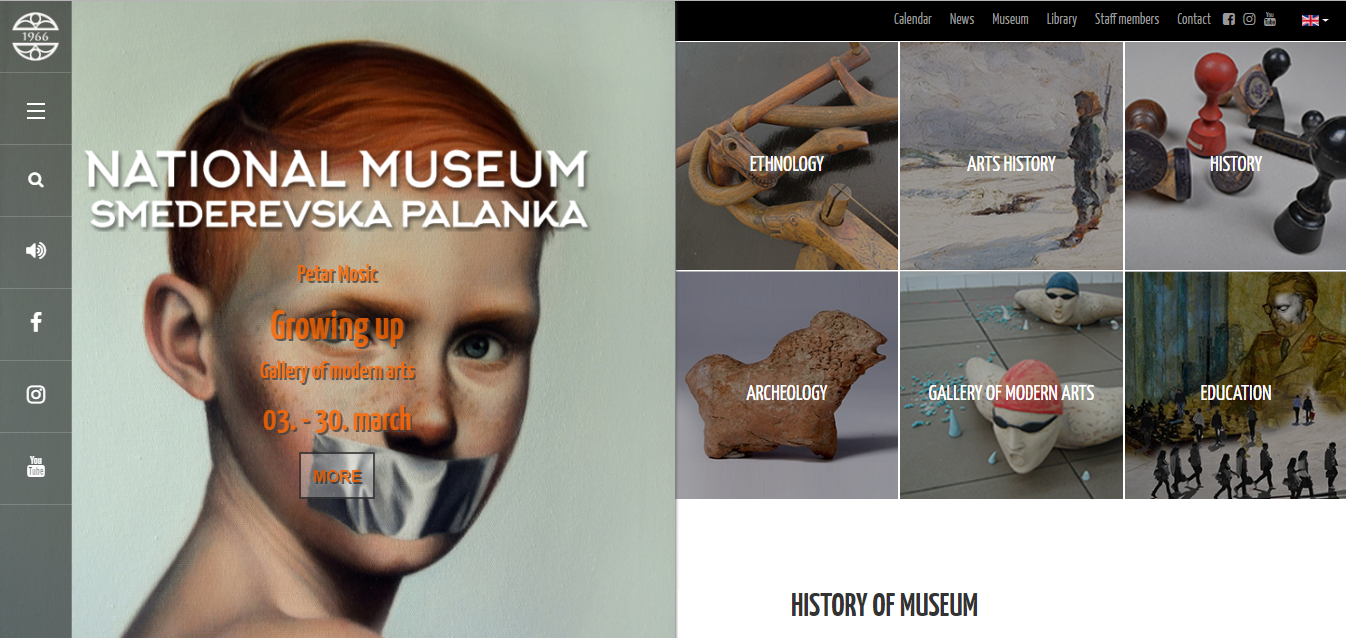Open Instagram from the left sidebar
The height and width of the screenshot is (638, 1346).
point(36,394)
